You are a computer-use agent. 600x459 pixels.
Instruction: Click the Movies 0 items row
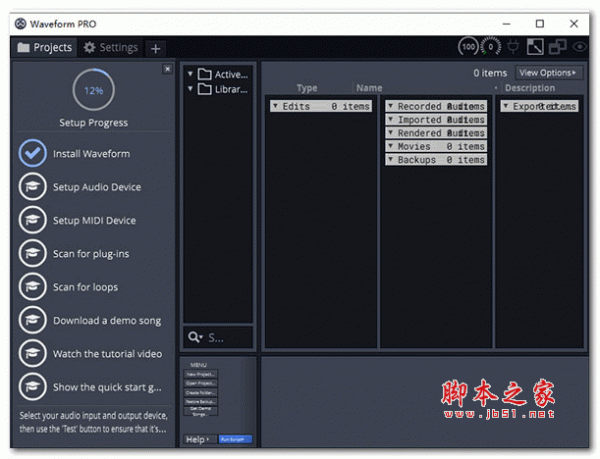[436, 146]
